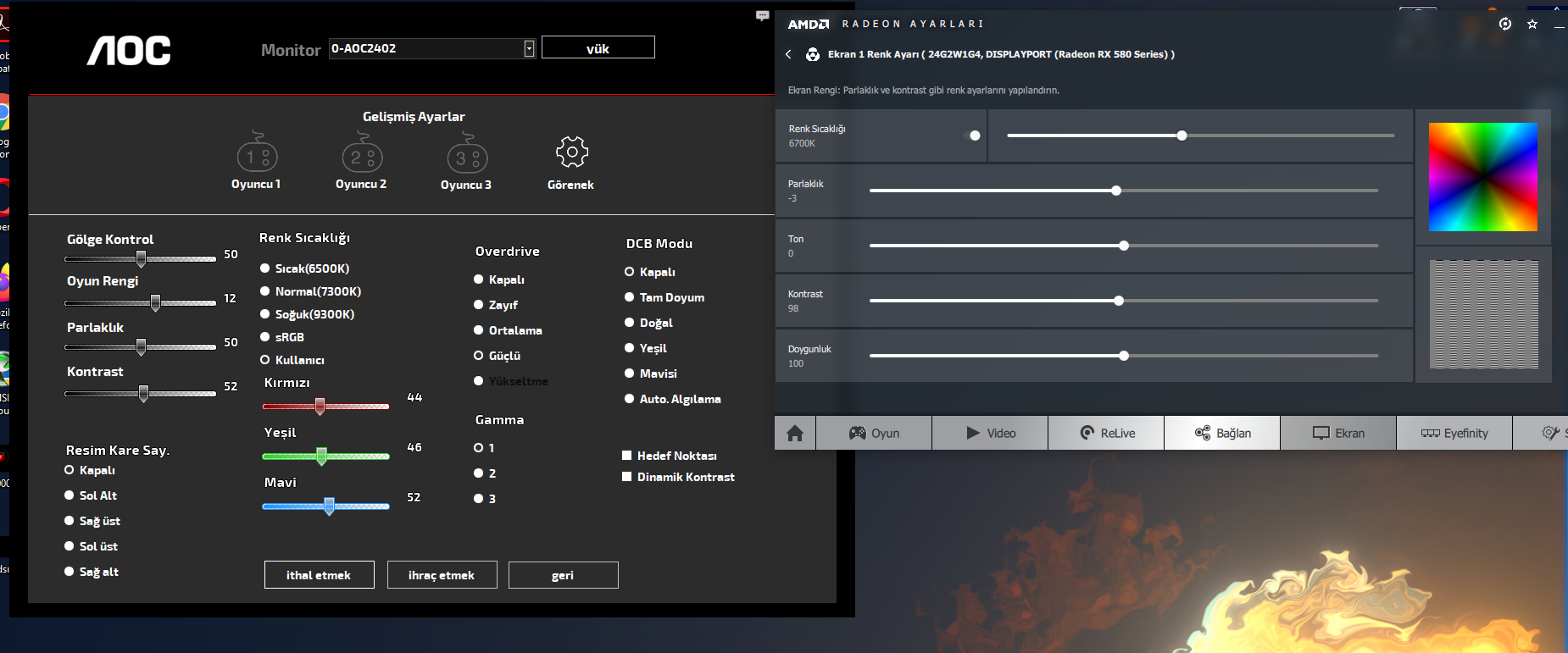Select Sıcak(6500K) color temperature
Screen dimensions: 1568x653
pyautogui.click(x=265, y=268)
